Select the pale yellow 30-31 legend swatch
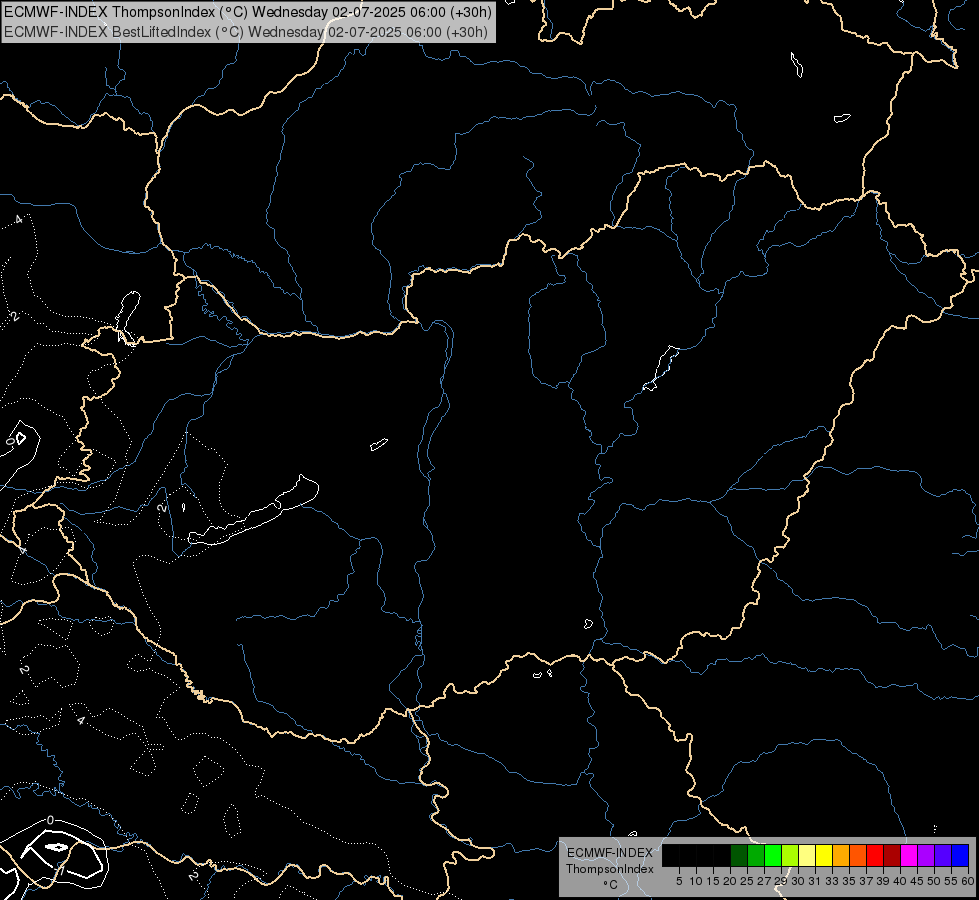 807,855
